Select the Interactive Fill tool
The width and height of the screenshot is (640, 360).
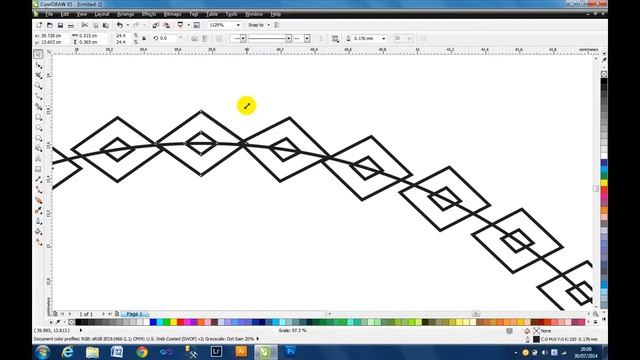pos(38,242)
